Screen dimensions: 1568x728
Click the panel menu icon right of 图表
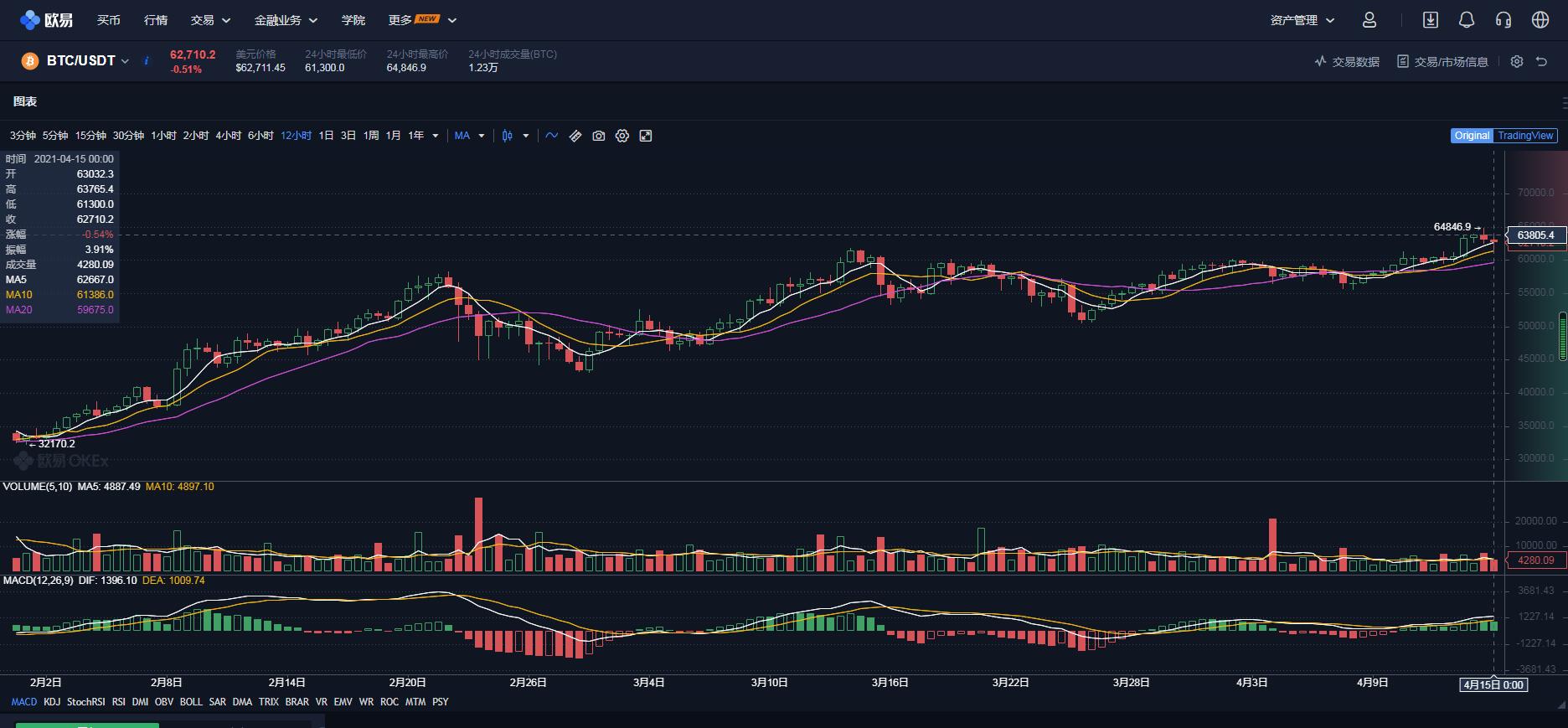point(1565,102)
